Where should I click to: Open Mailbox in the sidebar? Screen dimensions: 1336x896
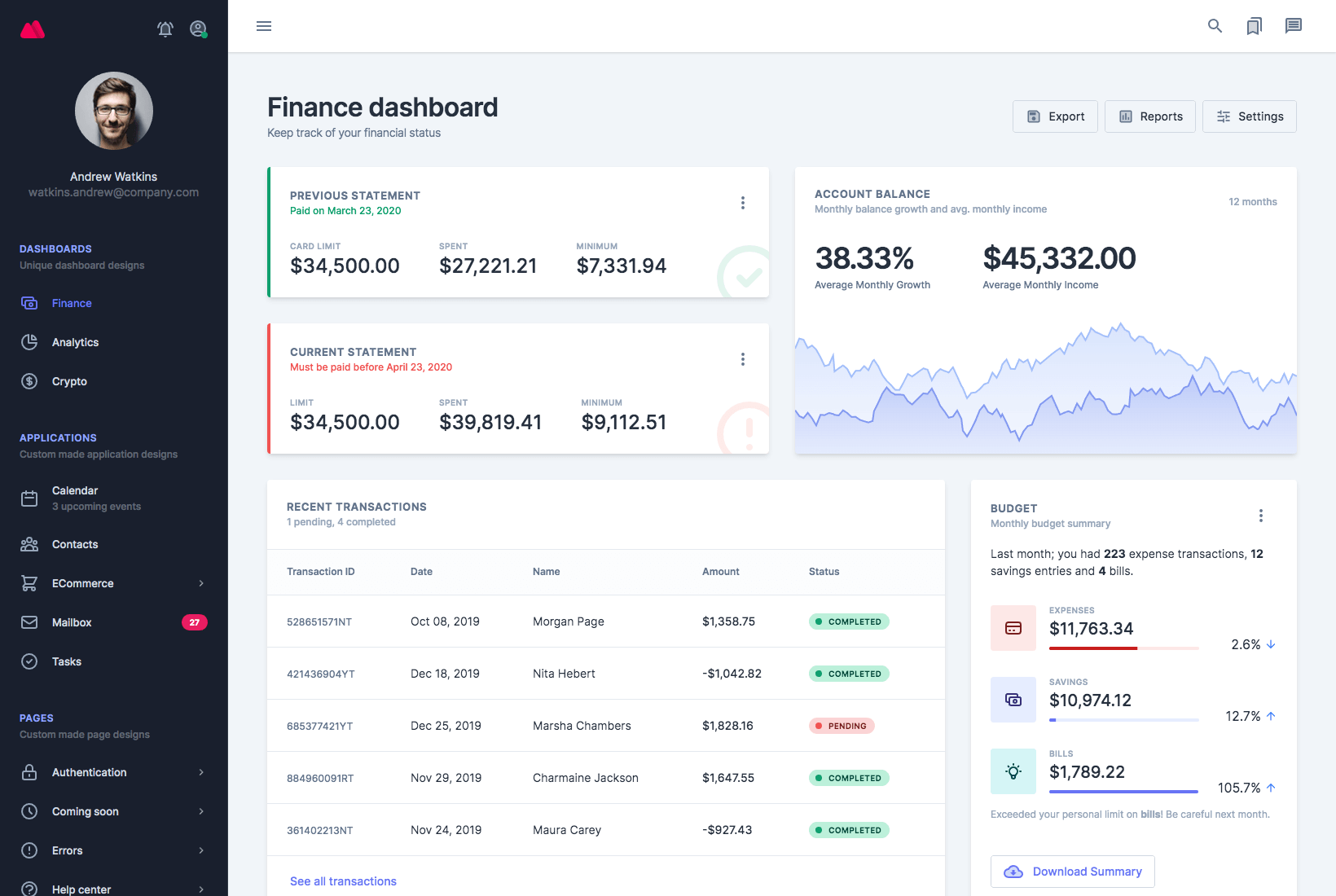pos(72,622)
